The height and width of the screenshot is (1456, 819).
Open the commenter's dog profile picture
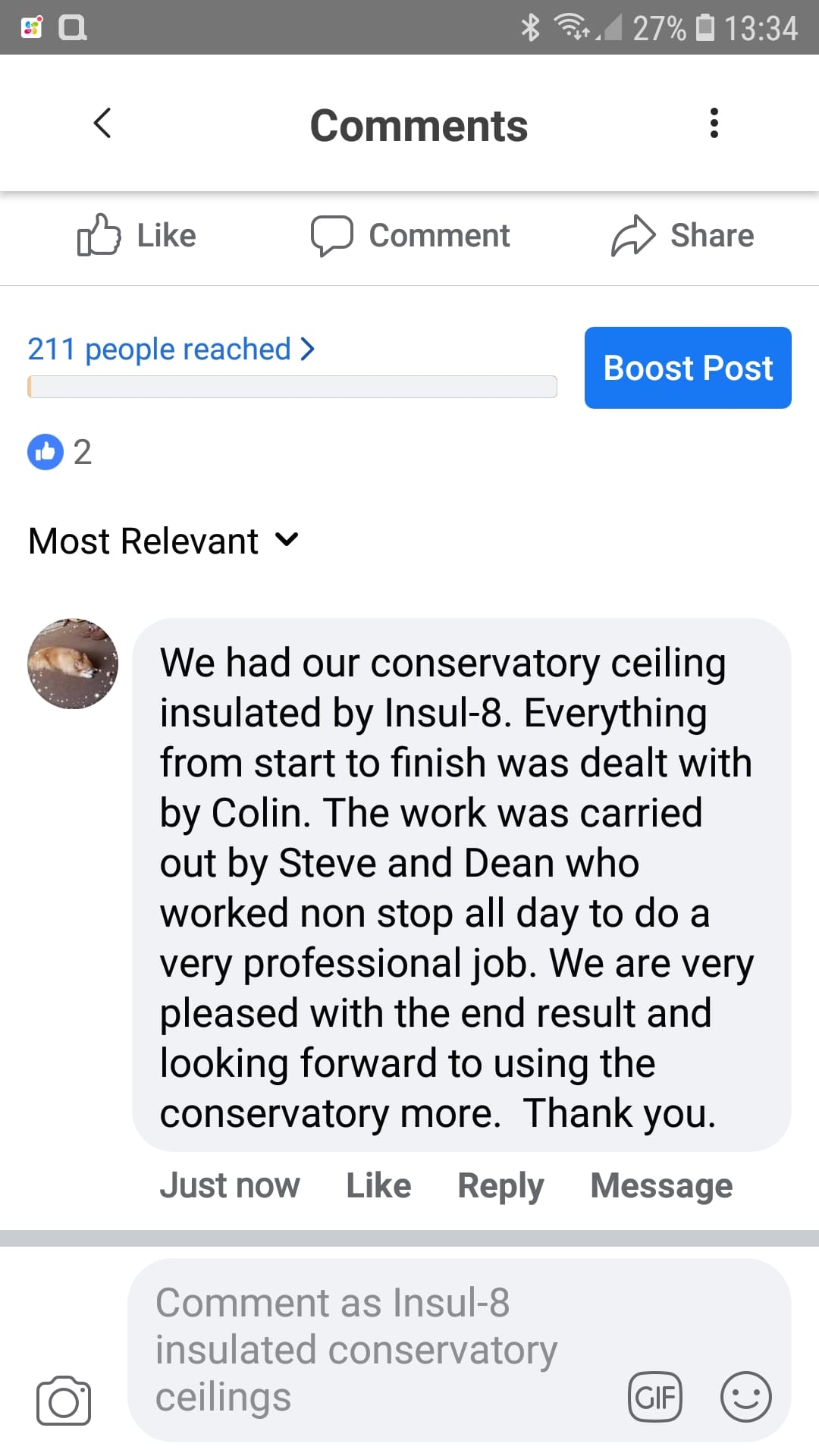tap(73, 664)
